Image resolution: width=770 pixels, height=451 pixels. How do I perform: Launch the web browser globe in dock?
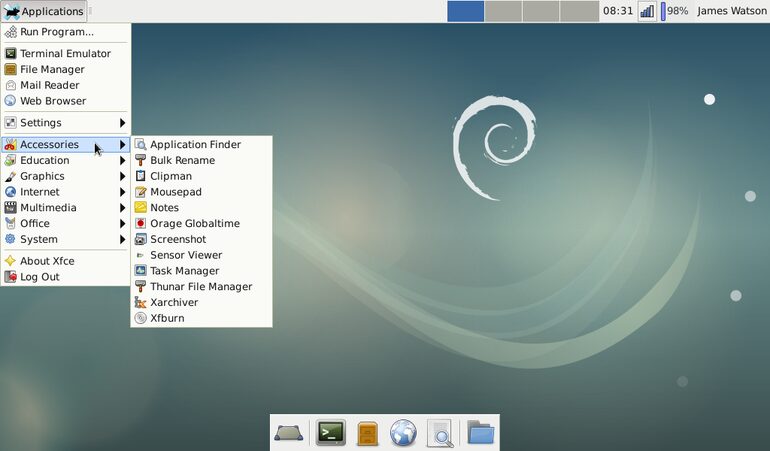pyautogui.click(x=403, y=433)
